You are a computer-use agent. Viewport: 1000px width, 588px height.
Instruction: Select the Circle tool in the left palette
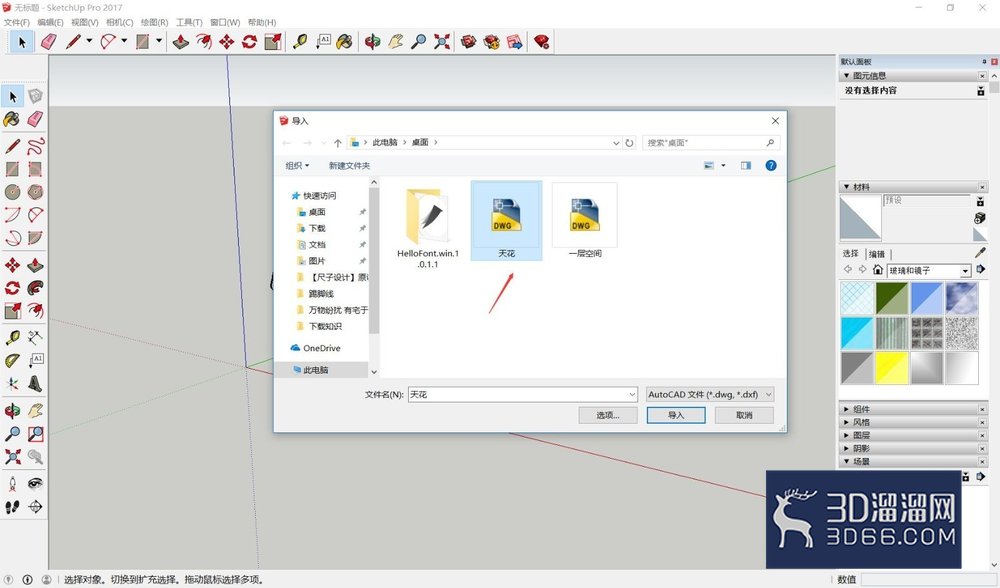(12, 192)
